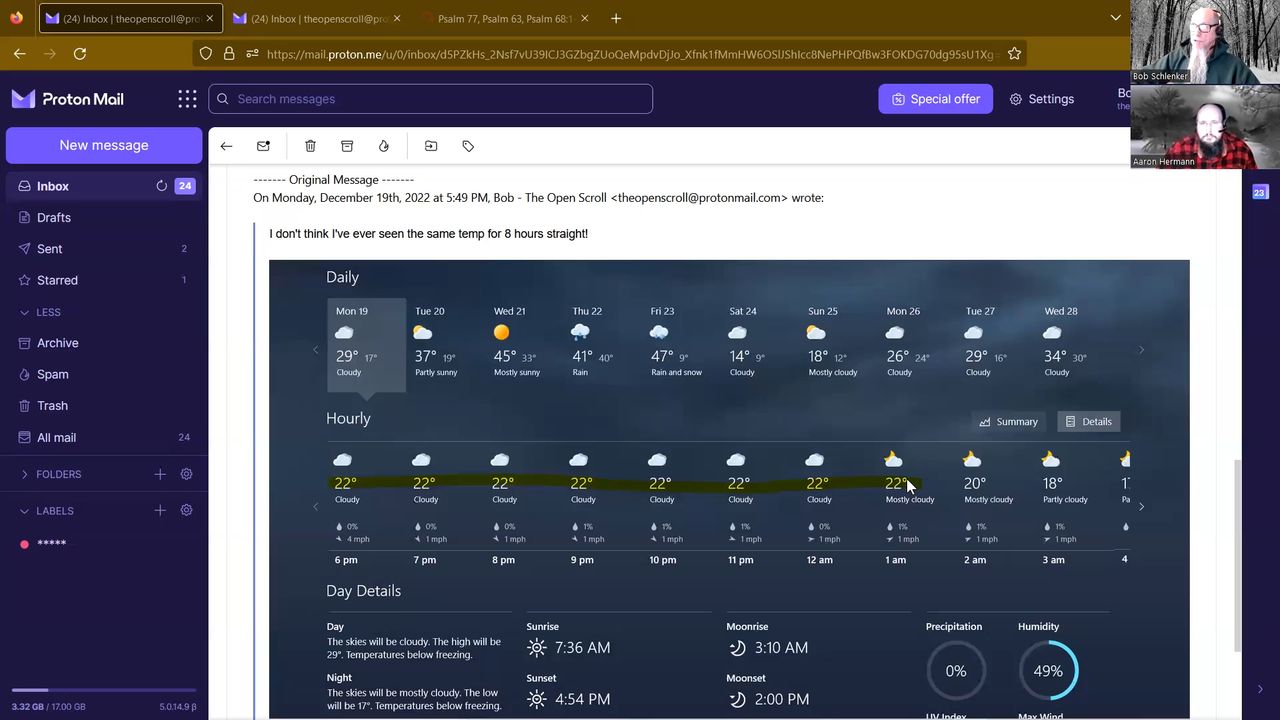Open the Firefox list all tabs dropdown

[x=1115, y=18]
